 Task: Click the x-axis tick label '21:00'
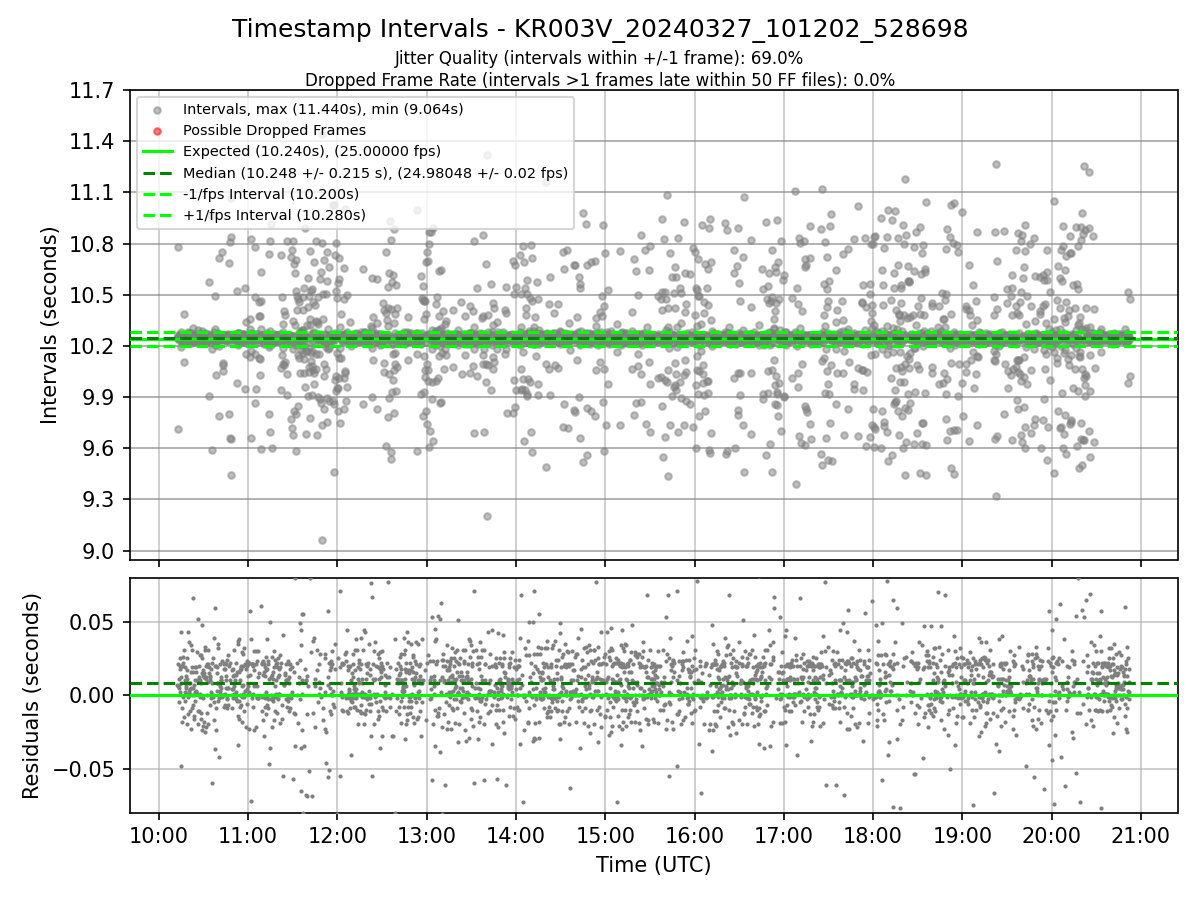[1141, 834]
